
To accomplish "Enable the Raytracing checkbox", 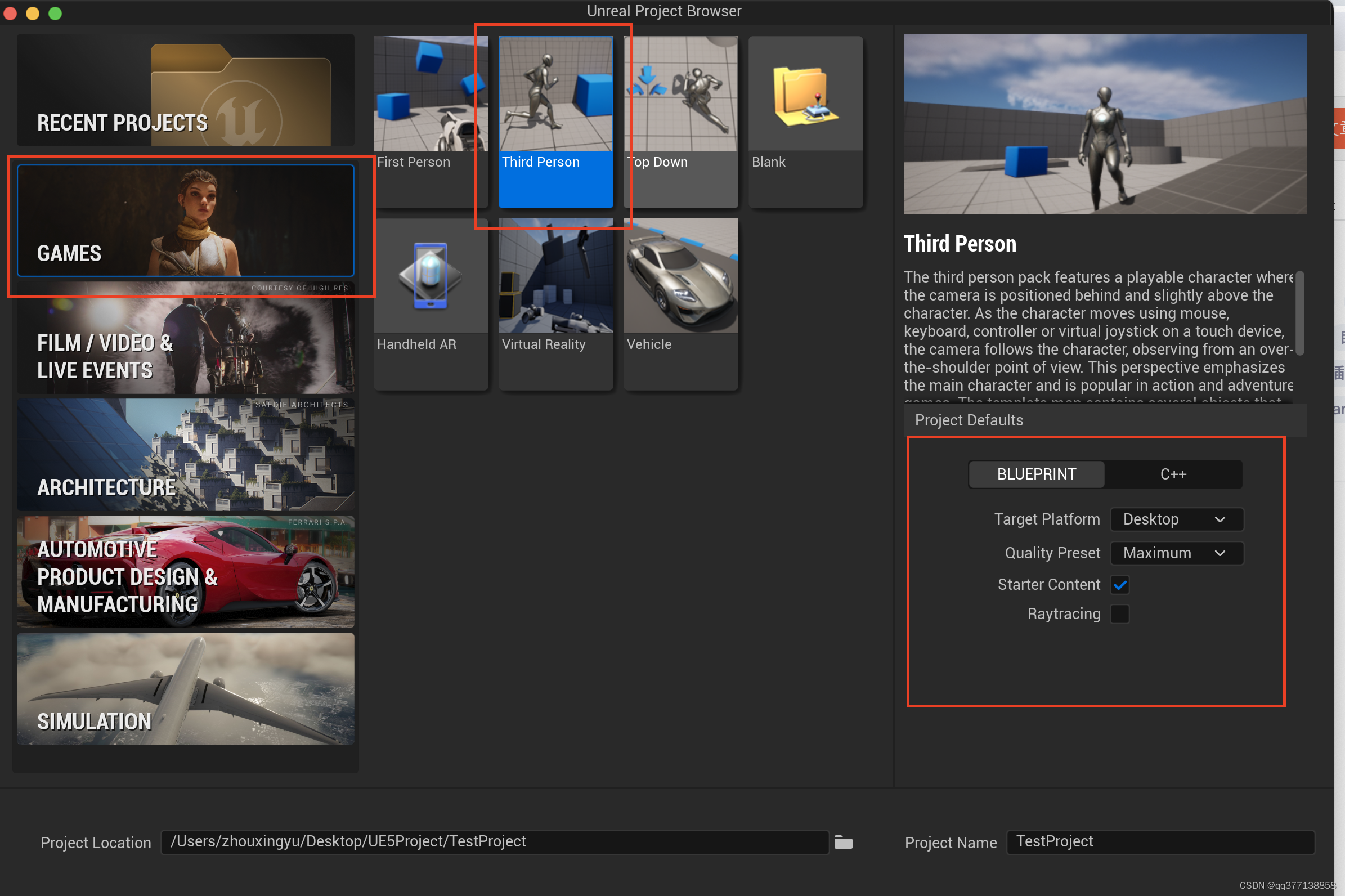I will pos(1119,613).
